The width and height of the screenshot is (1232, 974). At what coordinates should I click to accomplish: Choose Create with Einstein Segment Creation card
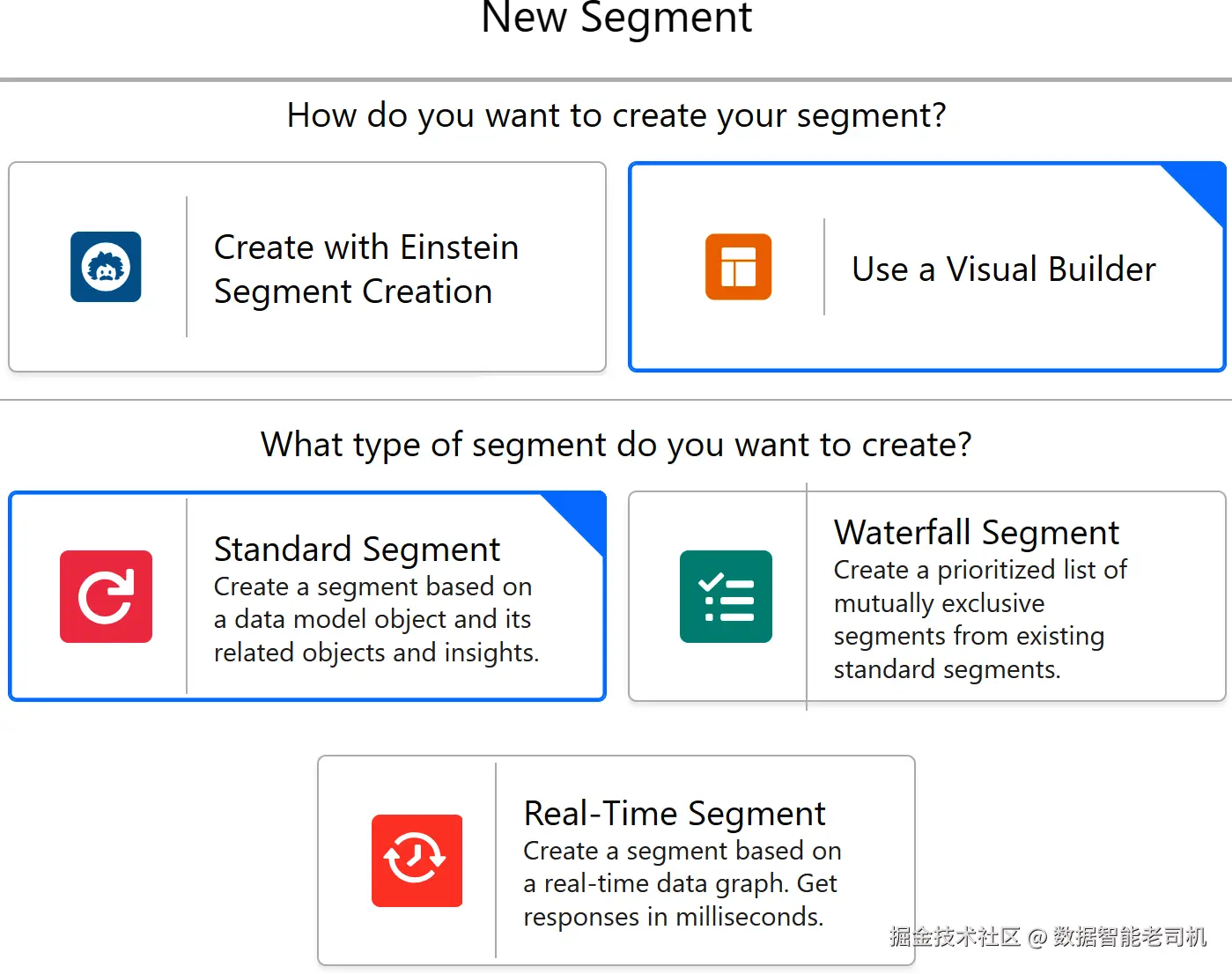tap(307, 267)
